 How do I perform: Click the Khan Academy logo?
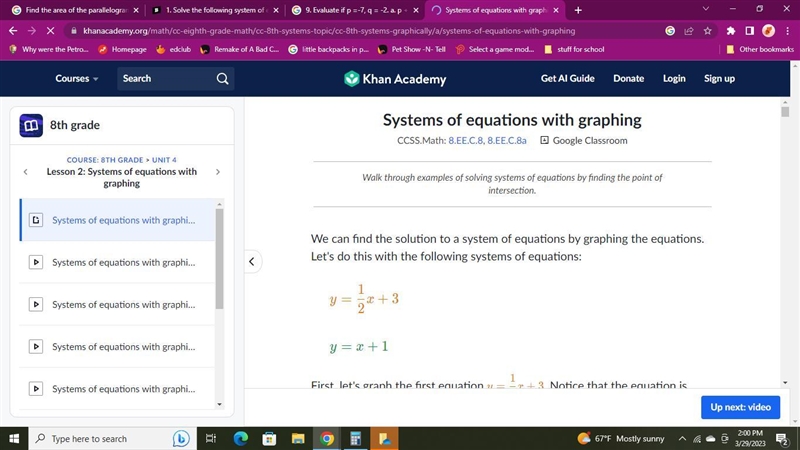coord(395,79)
